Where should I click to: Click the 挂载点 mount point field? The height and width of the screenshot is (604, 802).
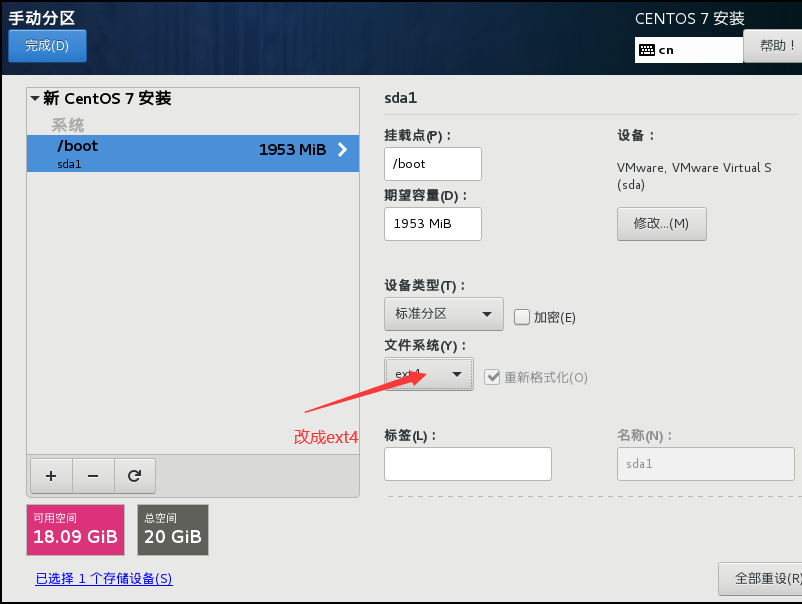pos(432,164)
